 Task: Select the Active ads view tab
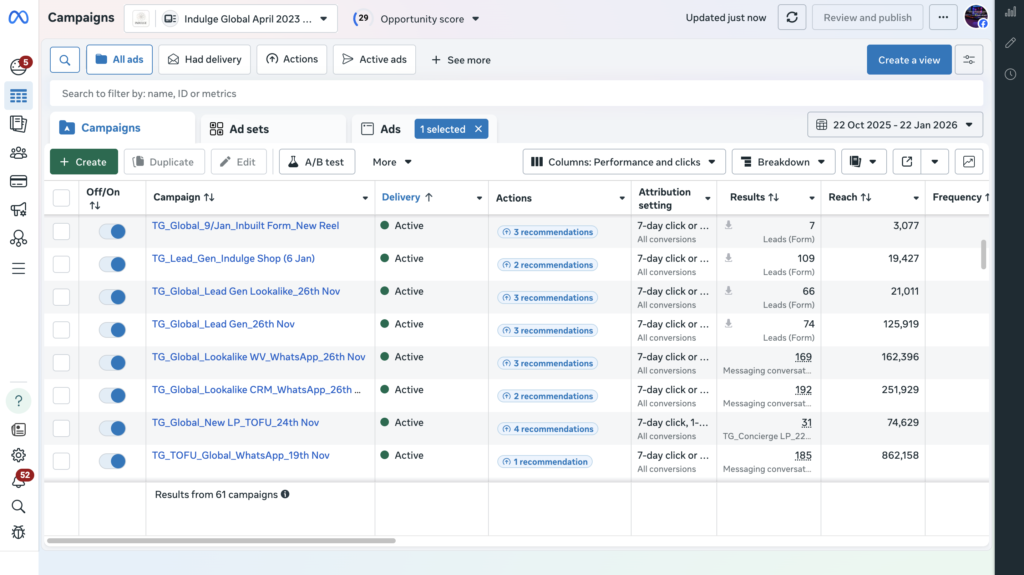(374, 60)
